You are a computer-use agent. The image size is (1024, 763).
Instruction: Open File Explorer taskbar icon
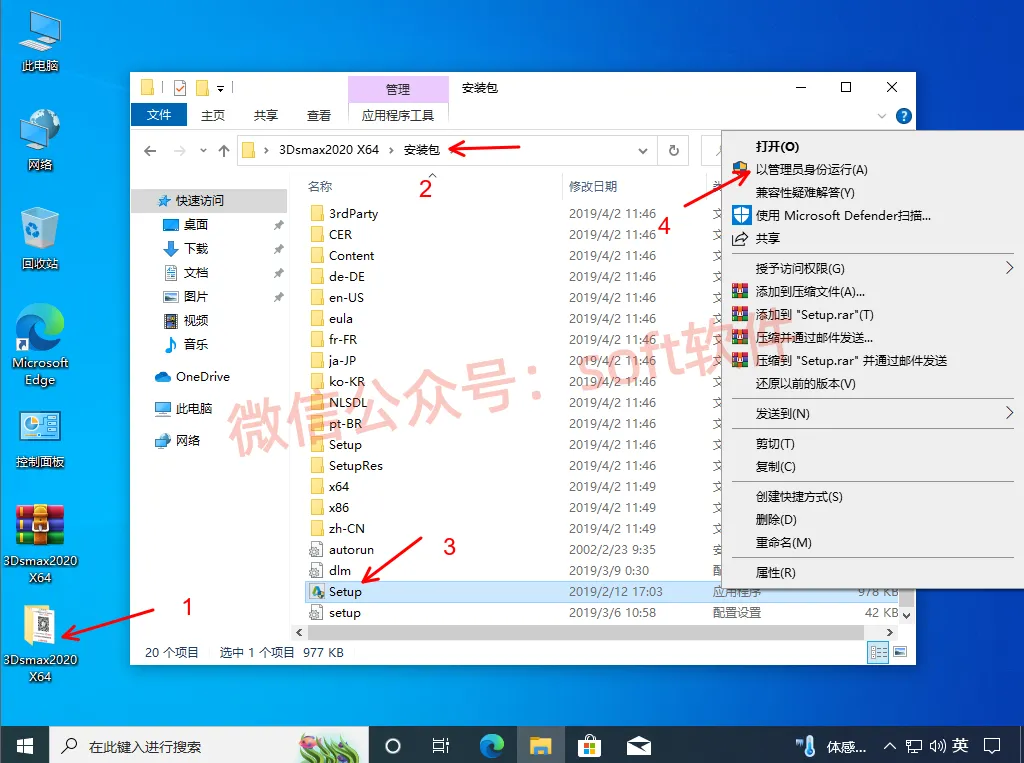[x=541, y=745]
